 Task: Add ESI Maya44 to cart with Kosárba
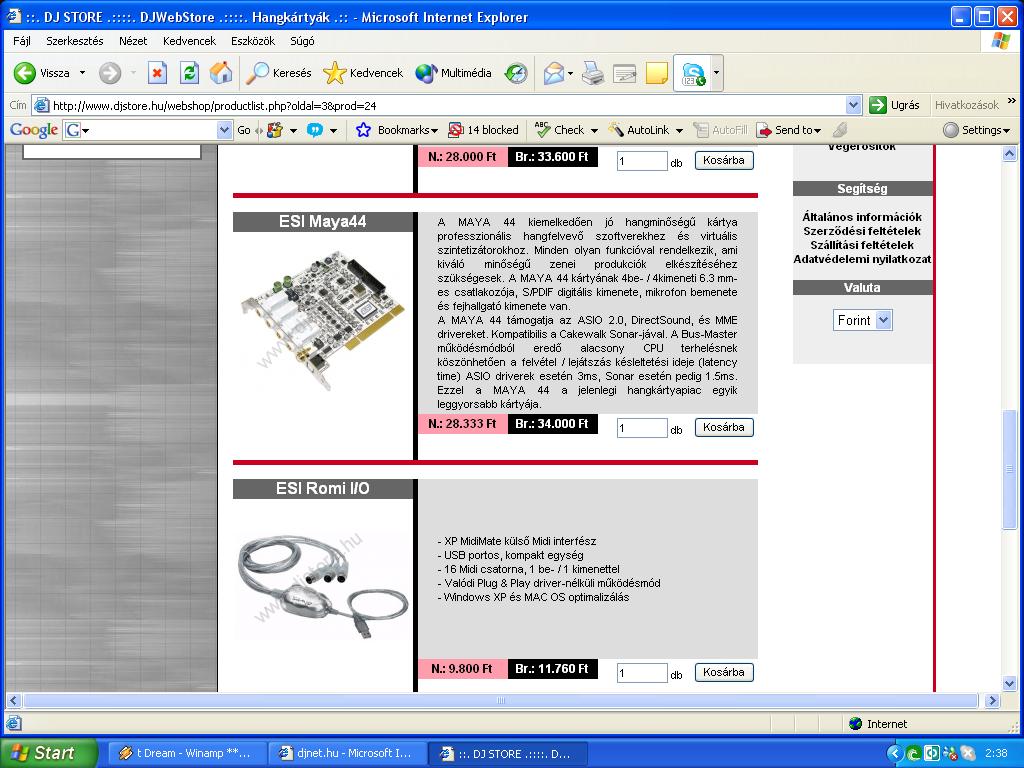(724, 428)
